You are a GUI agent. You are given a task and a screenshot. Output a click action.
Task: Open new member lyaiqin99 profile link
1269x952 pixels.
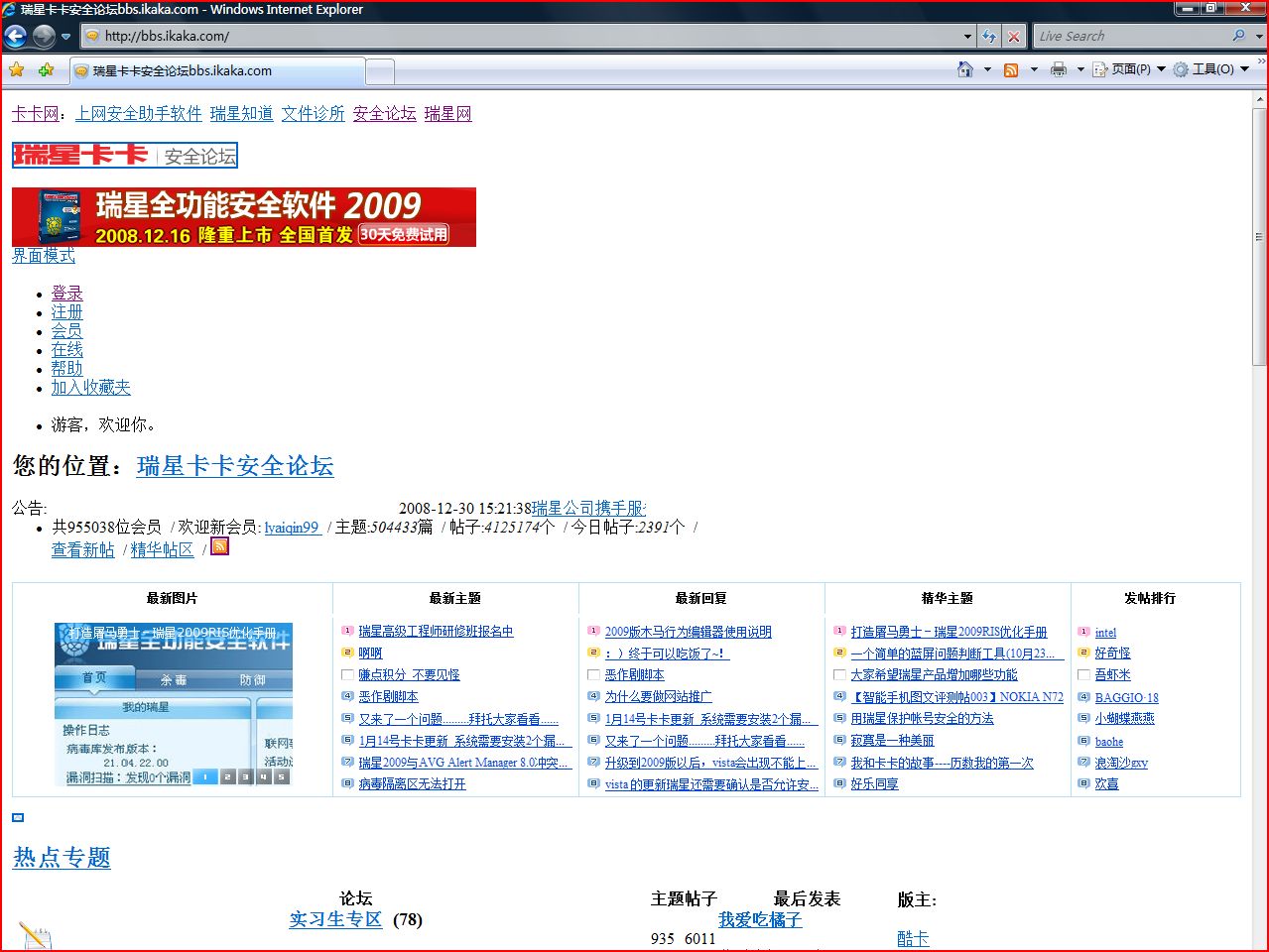coord(292,528)
